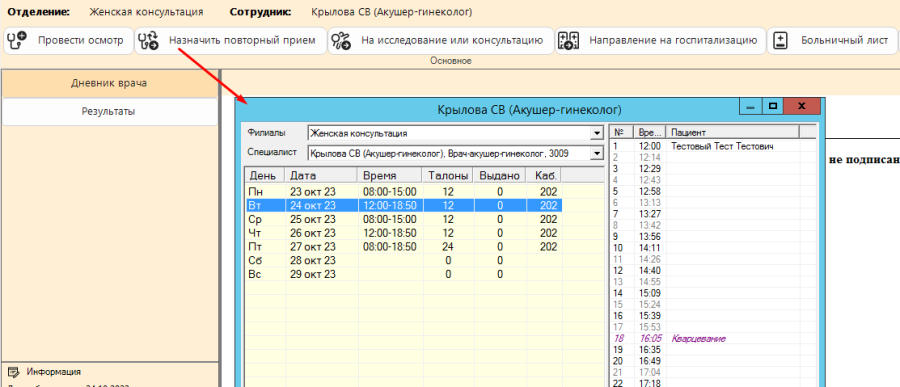Select patient Тестовый Тест Тестович at 12:00
The height and width of the screenshot is (387, 900).
coord(721,146)
